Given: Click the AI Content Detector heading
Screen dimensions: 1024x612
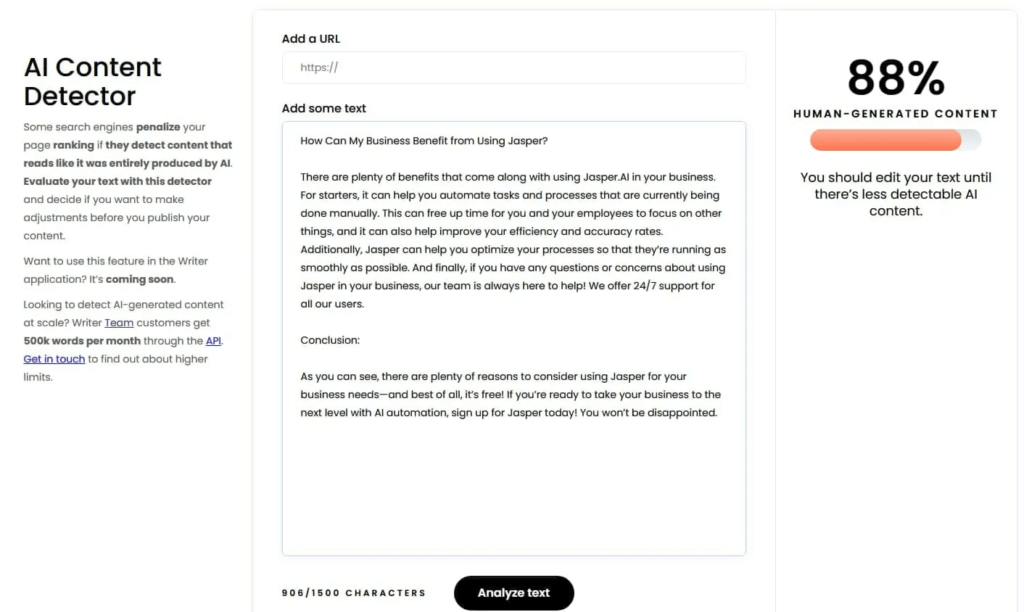Looking at the screenshot, I should tap(92, 81).
